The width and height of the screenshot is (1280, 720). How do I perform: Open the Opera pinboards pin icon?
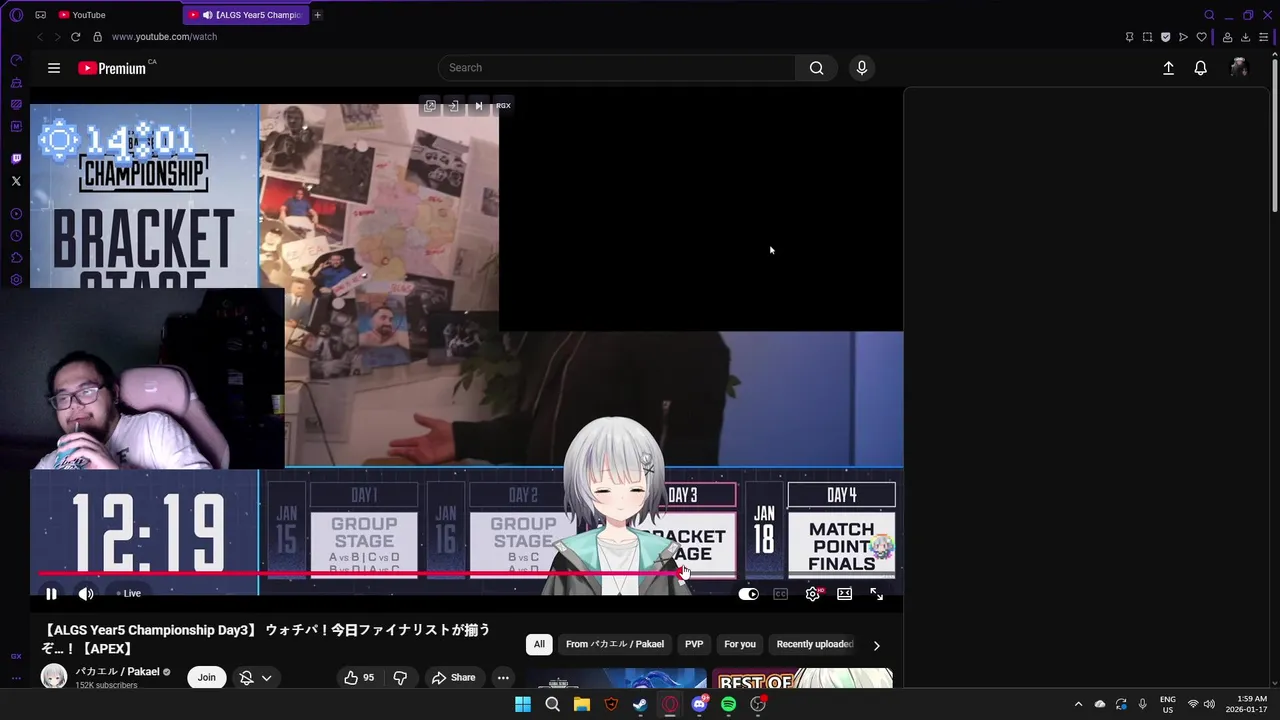click(x=1129, y=37)
